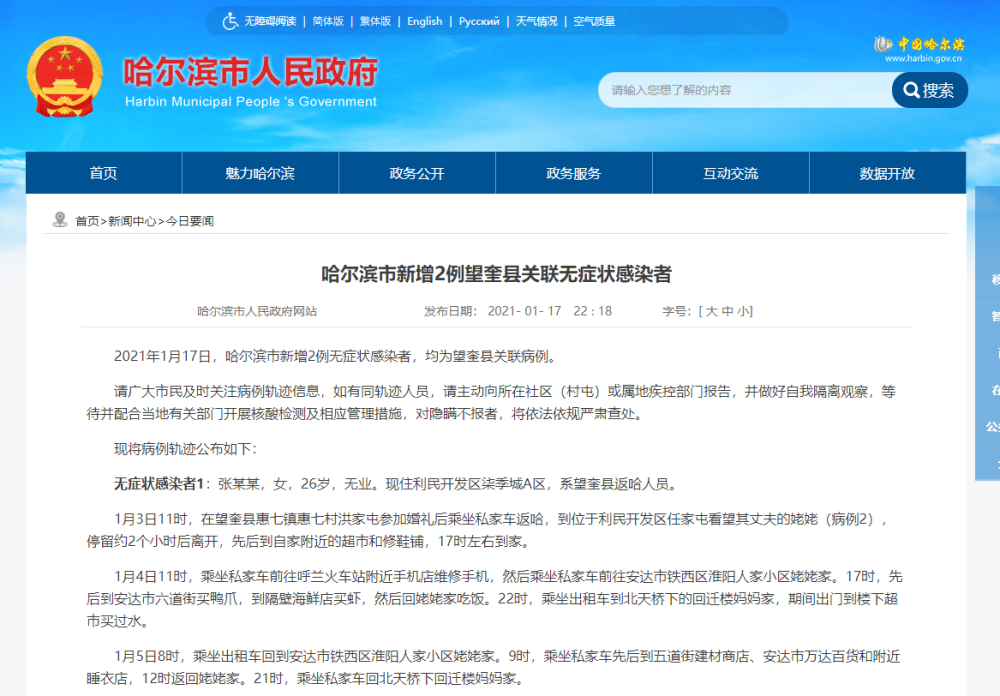Image resolution: width=1000 pixels, height=696 pixels.
Task: Open 天气情况 weather link
Action: (536, 21)
